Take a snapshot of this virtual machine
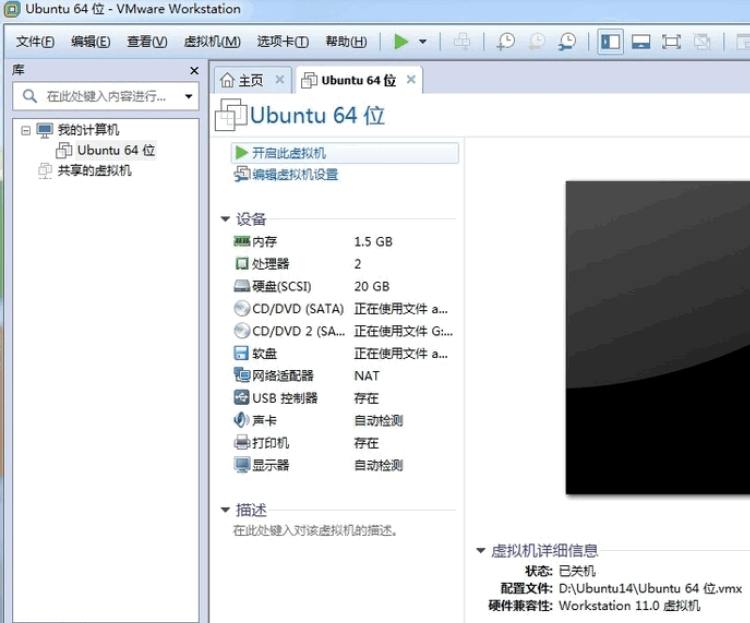 [506, 41]
